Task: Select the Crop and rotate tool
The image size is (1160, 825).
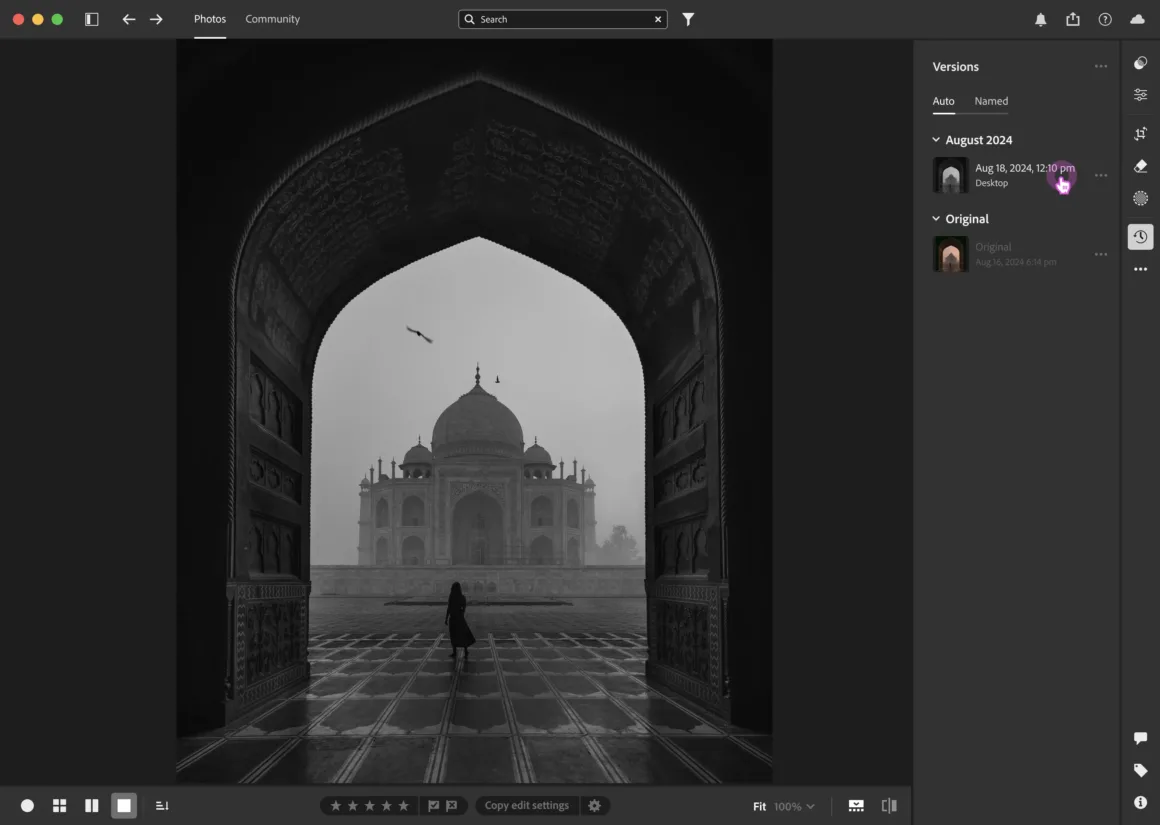Action: 1140,134
